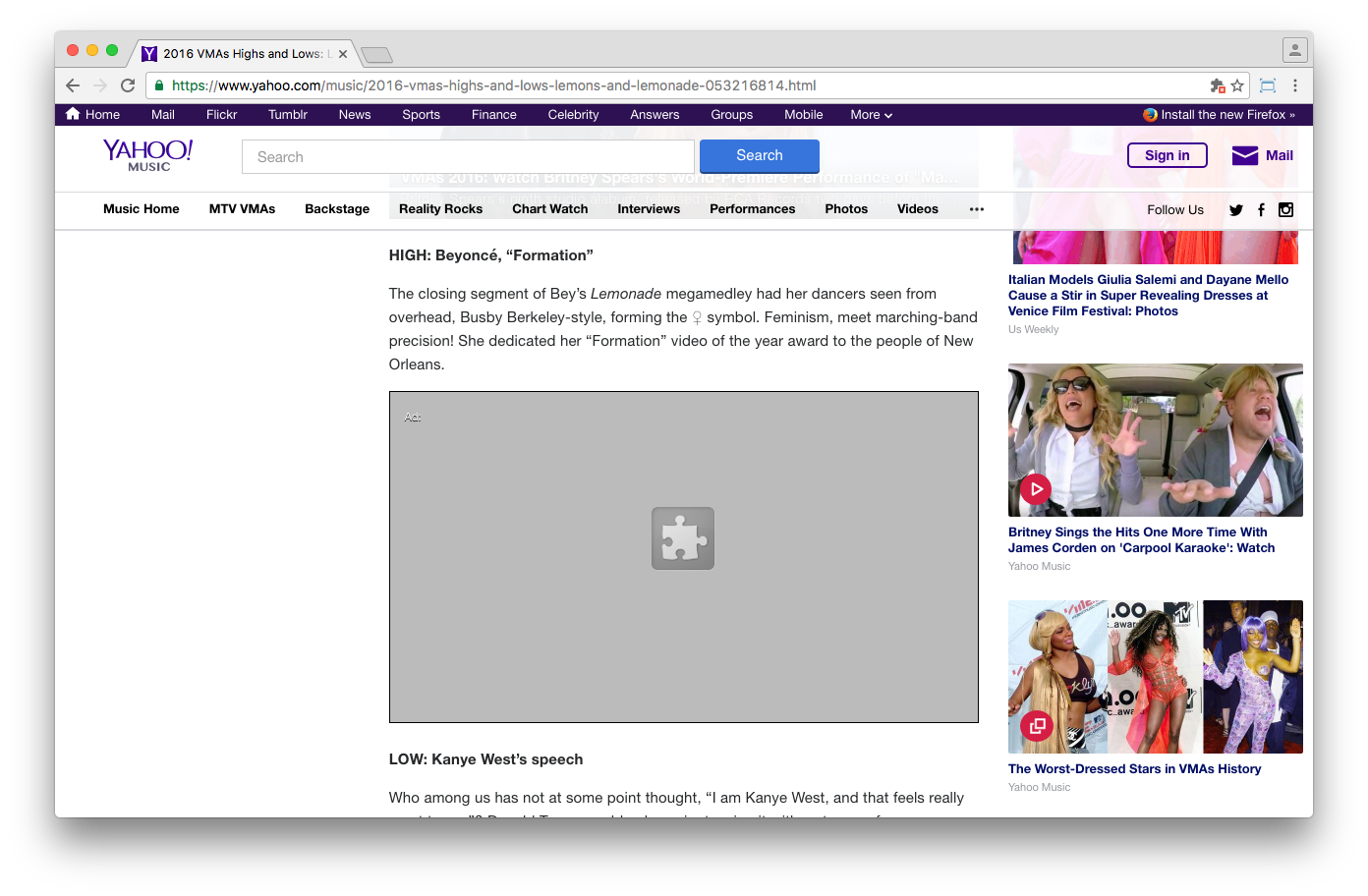
Task: Click Mobile in the top bar
Action: [804, 115]
